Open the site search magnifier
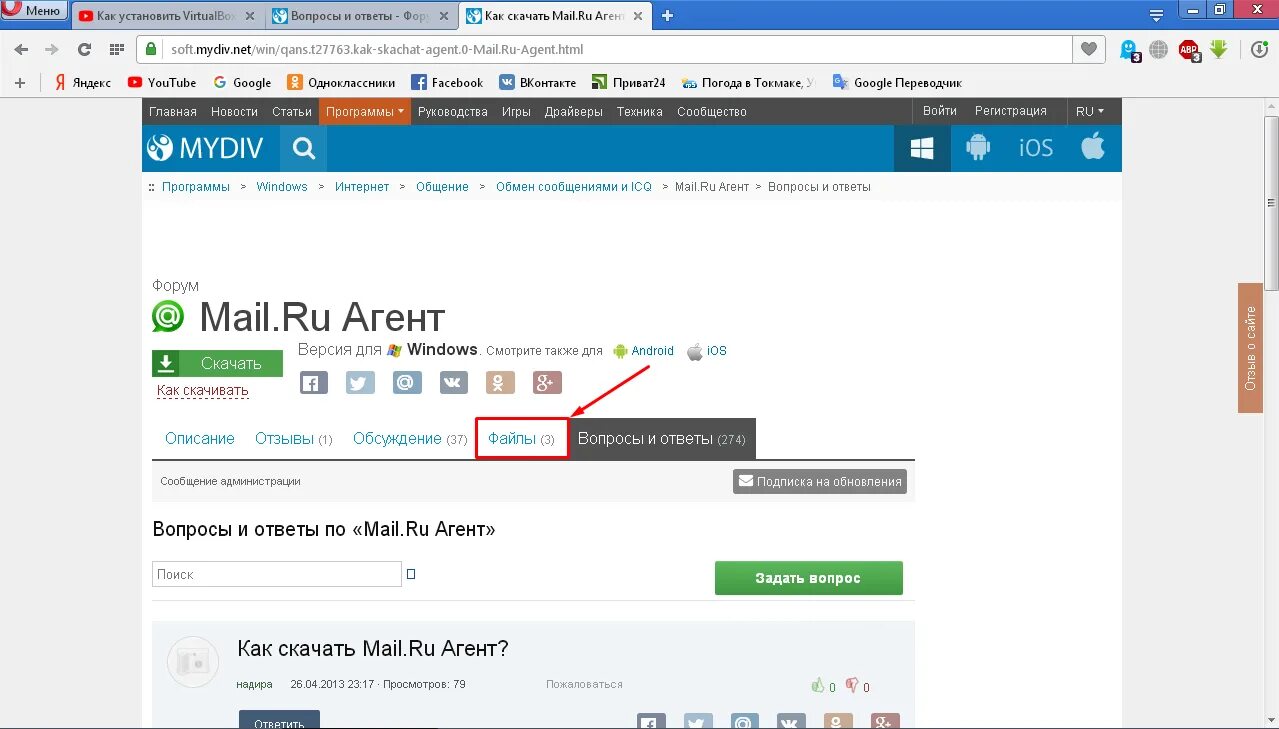1279x729 pixels. click(x=304, y=148)
